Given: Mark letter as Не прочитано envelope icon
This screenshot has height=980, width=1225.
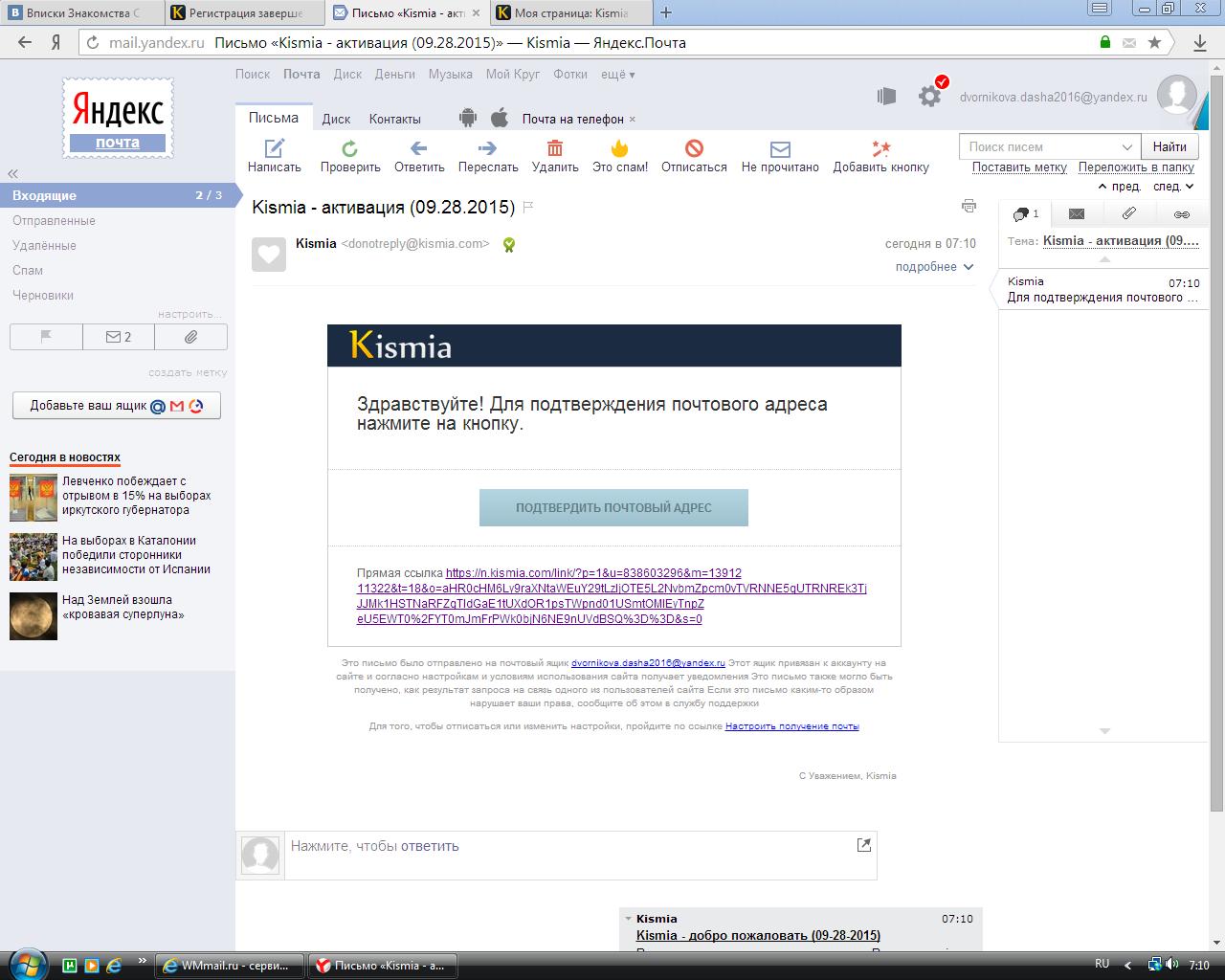Looking at the screenshot, I should coord(780,148).
